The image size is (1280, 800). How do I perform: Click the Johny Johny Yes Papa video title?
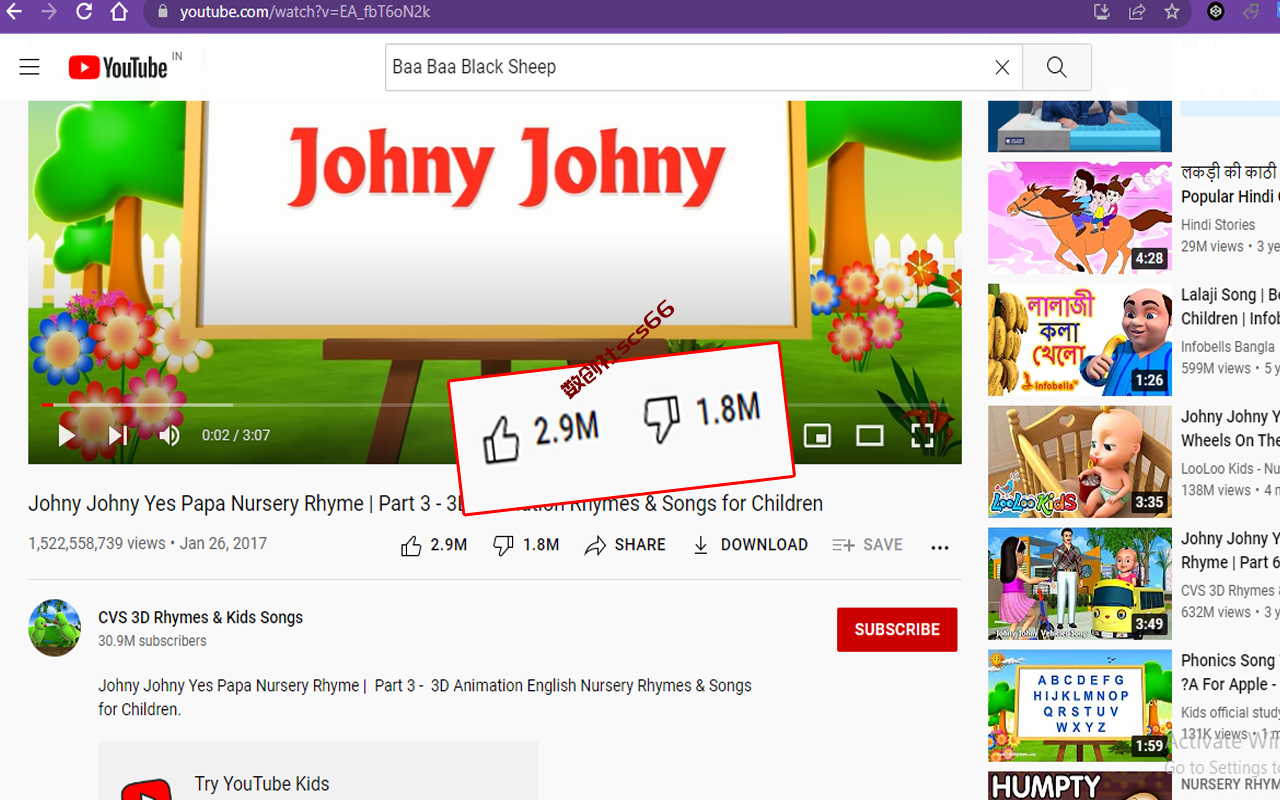click(425, 503)
